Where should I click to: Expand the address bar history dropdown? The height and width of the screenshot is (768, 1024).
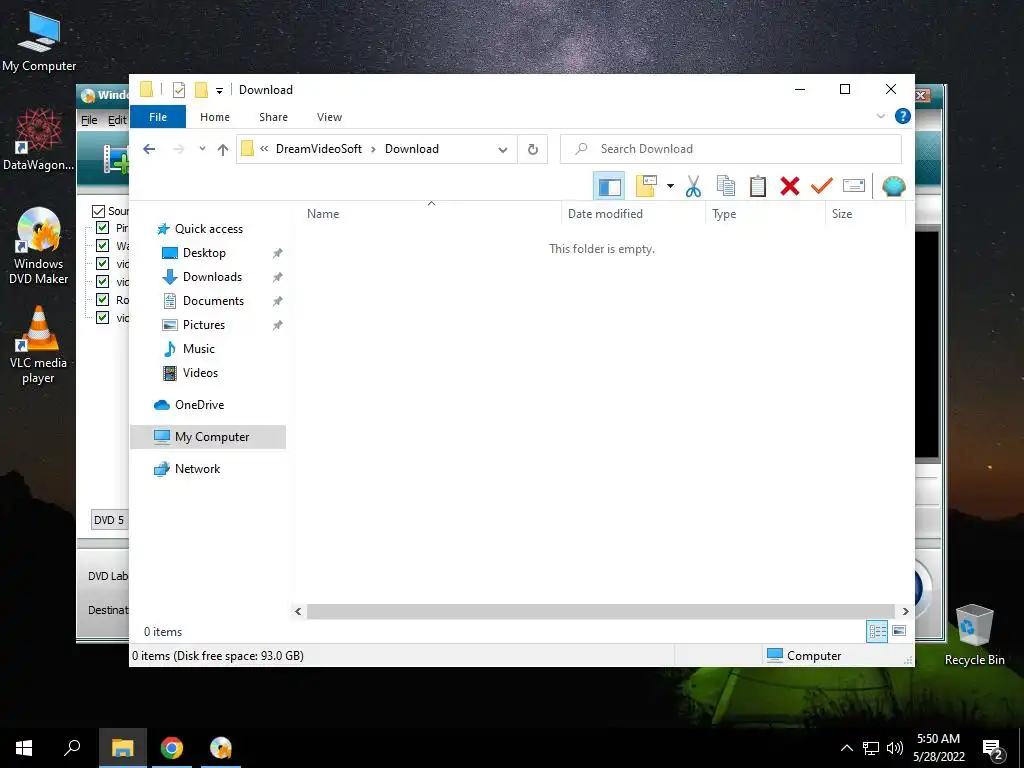click(503, 150)
